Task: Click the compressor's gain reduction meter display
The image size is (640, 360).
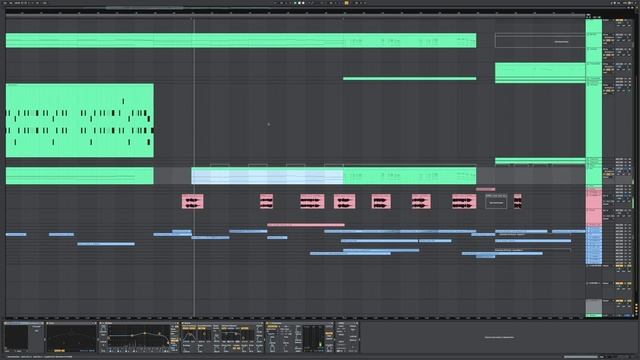Action: [314, 338]
